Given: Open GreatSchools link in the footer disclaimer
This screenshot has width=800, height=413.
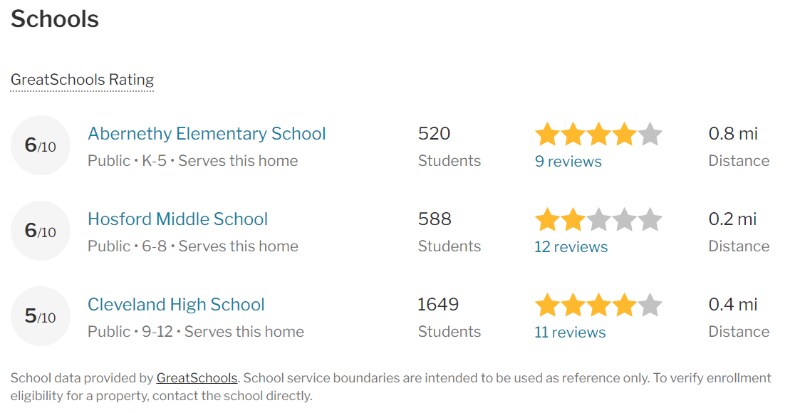Looking at the screenshot, I should [196, 378].
